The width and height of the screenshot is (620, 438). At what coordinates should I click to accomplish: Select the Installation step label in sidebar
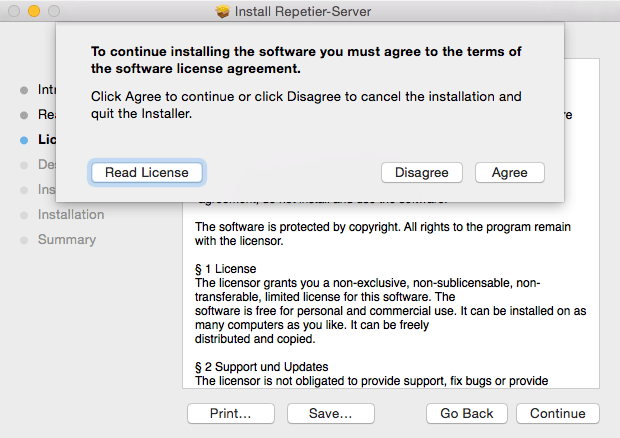(x=71, y=214)
